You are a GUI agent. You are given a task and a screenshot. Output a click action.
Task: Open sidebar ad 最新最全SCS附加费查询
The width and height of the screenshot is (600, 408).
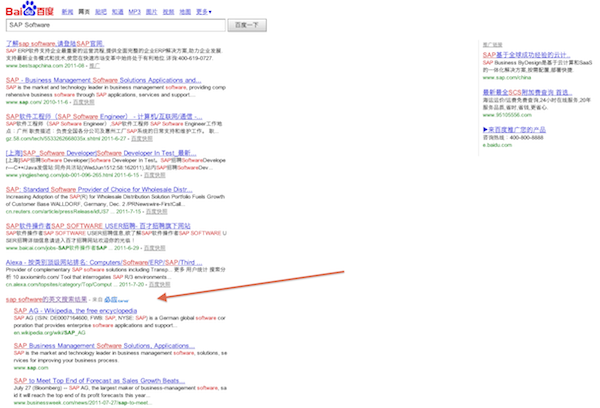point(528,92)
